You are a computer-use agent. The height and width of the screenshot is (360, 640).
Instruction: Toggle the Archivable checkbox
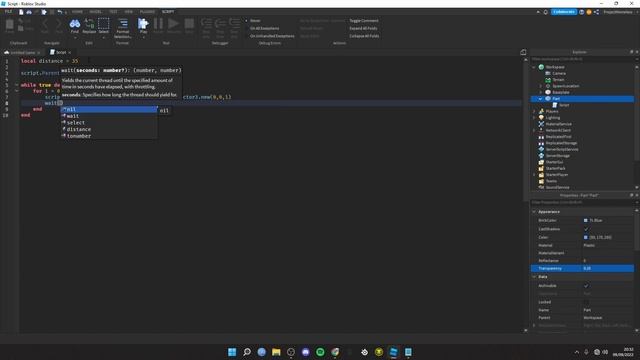click(x=586, y=286)
